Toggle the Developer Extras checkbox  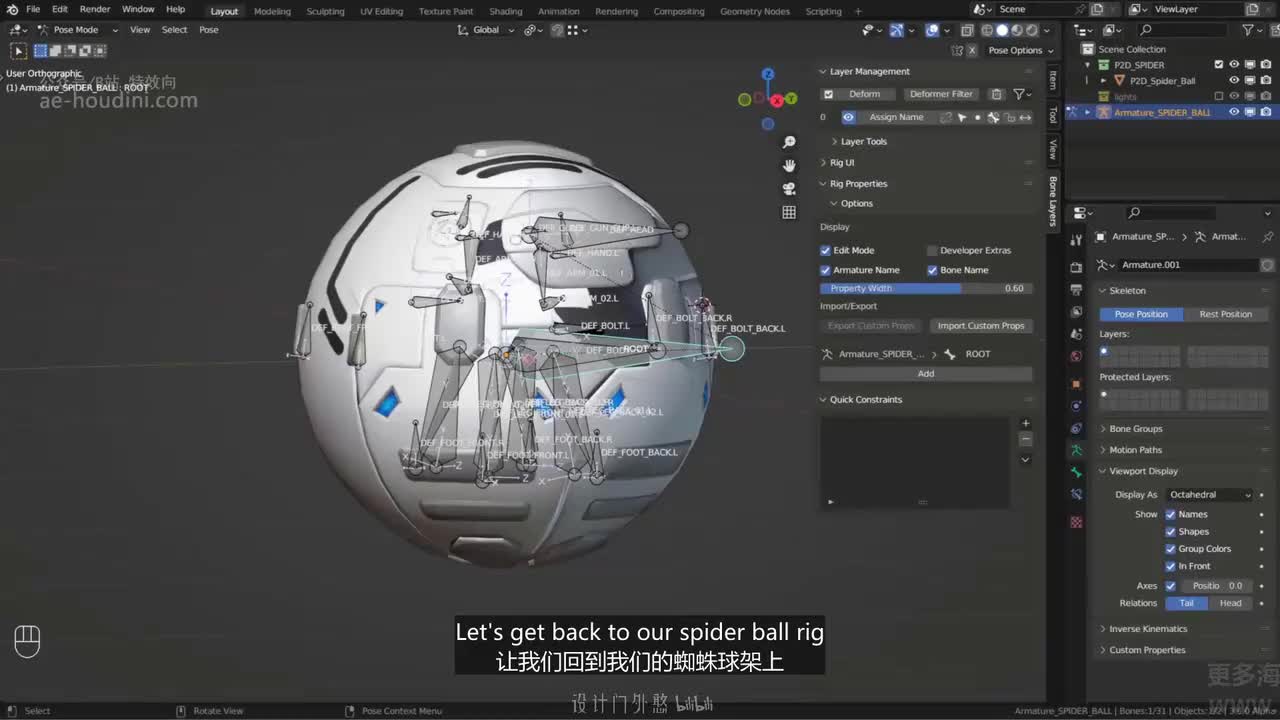(932, 250)
